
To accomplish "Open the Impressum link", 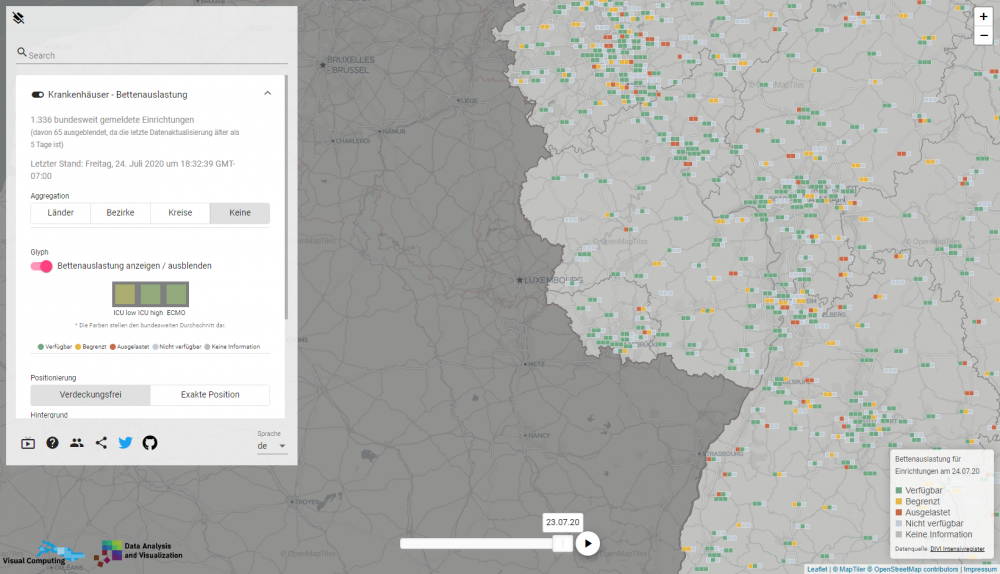I will tap(980, 569).
